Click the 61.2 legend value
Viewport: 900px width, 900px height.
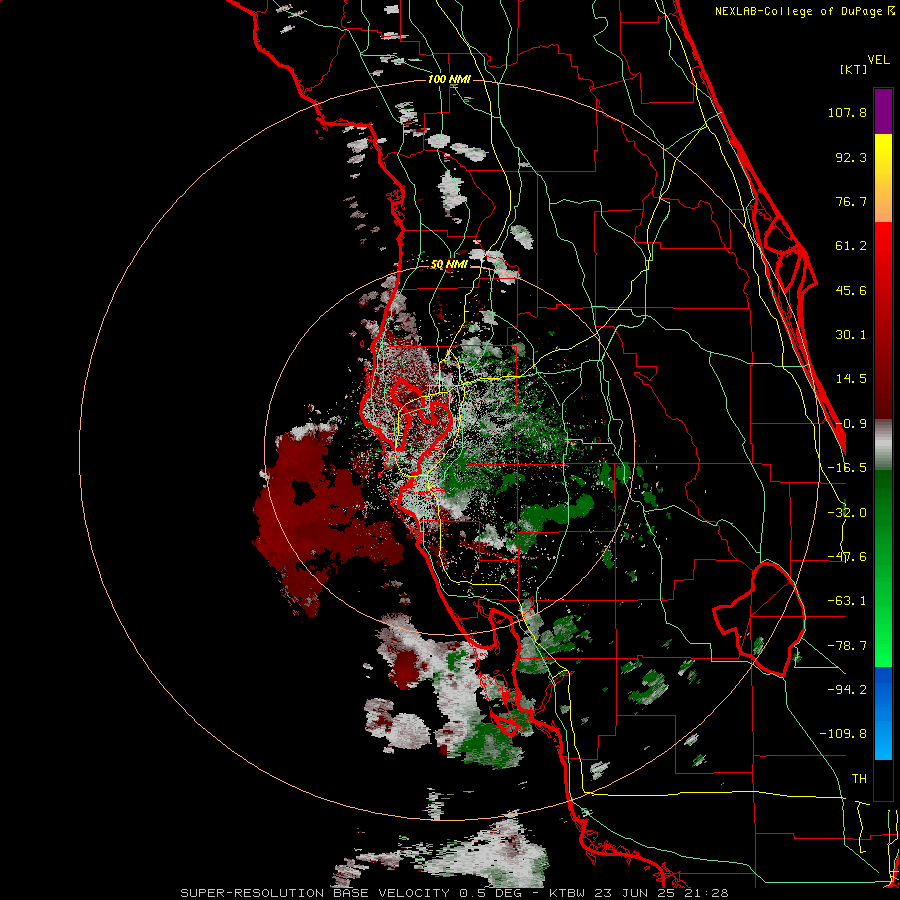pyautogui.click(x=851, y=246)
